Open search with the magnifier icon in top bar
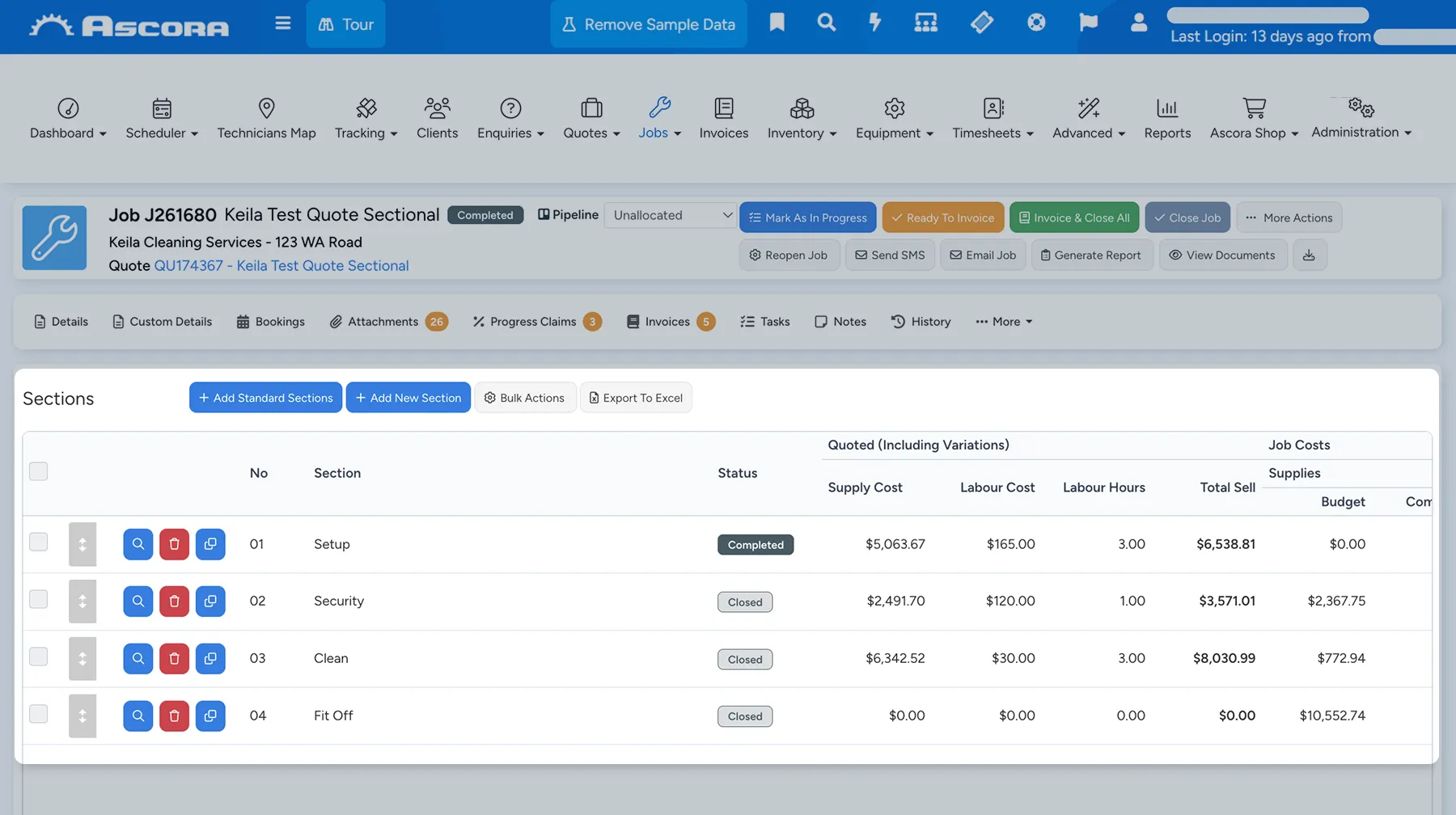1456x815 pixels. 826,23
